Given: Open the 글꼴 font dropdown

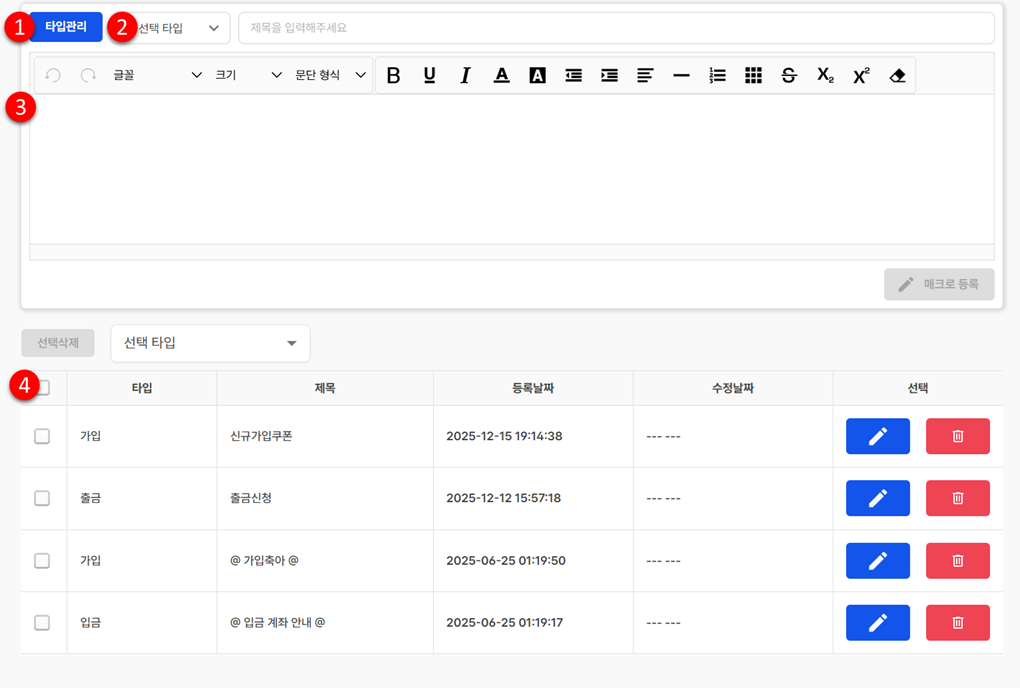Looking at the screenshot, I should click(156, 76).
